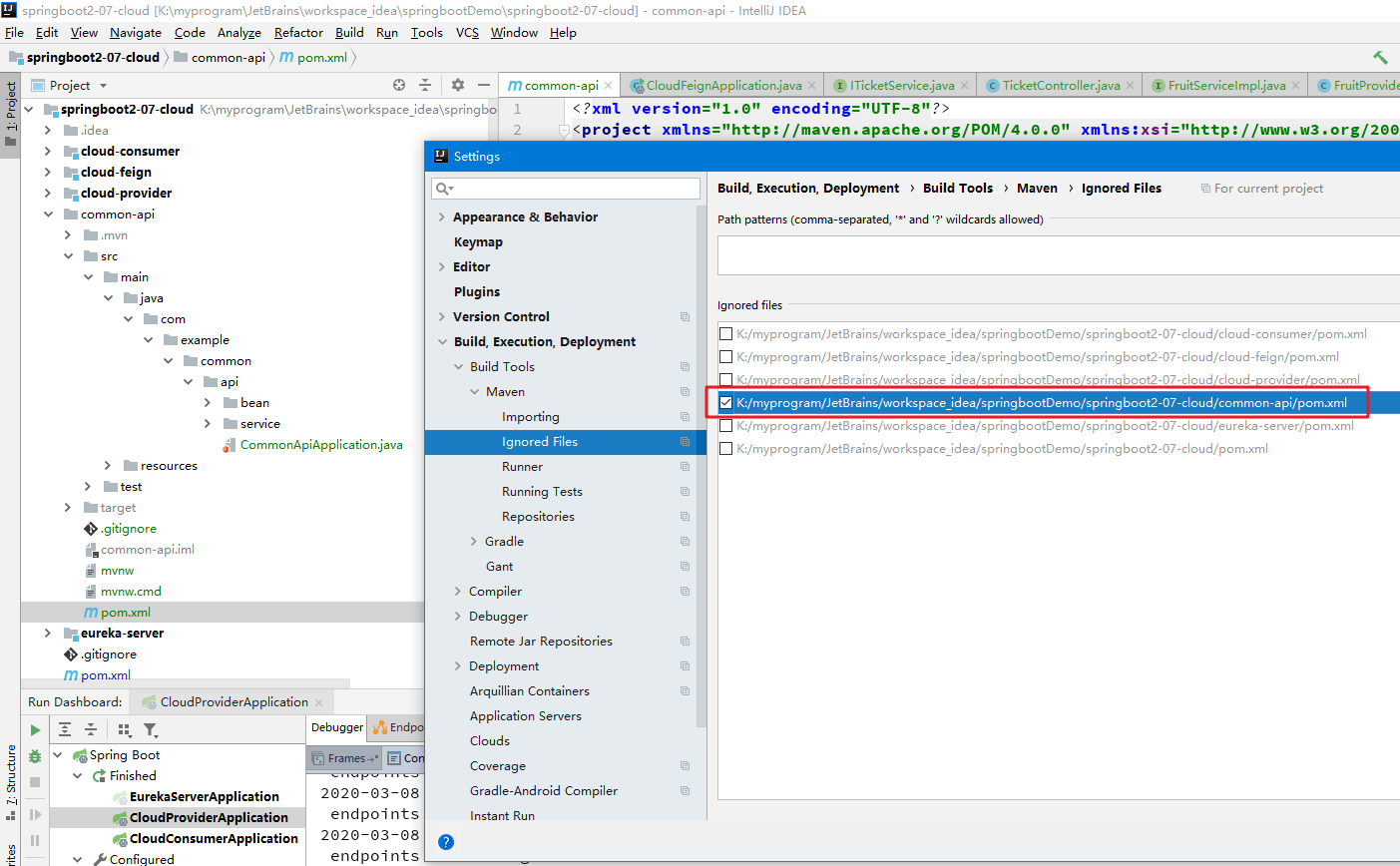Toggle ignore for springboot2-07-cloud/pom.xml root file
The height and width of the screenshot is (866, 1400).
click(726, 449)
